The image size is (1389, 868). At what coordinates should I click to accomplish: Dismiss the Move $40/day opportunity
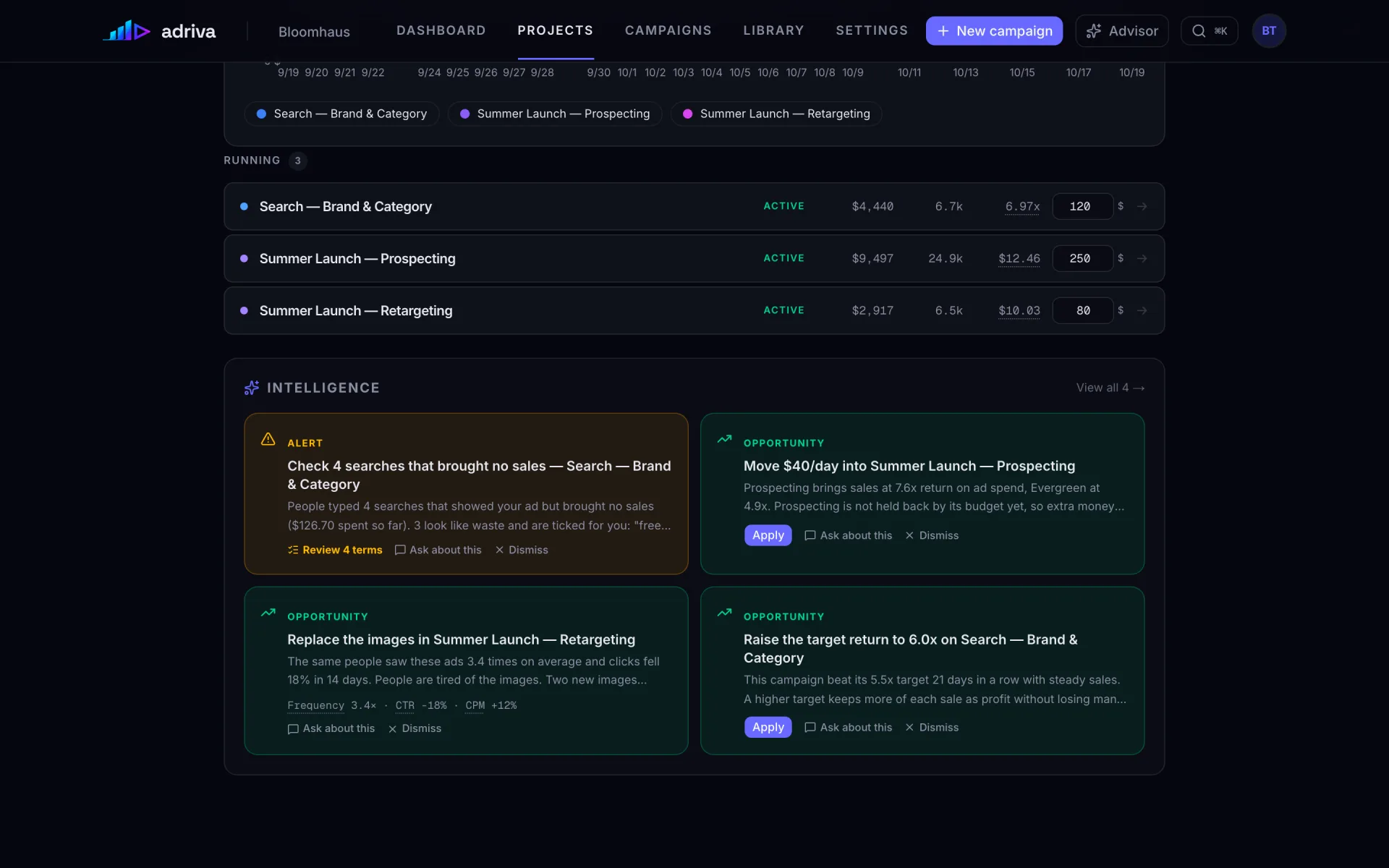(x=932, y=535)
